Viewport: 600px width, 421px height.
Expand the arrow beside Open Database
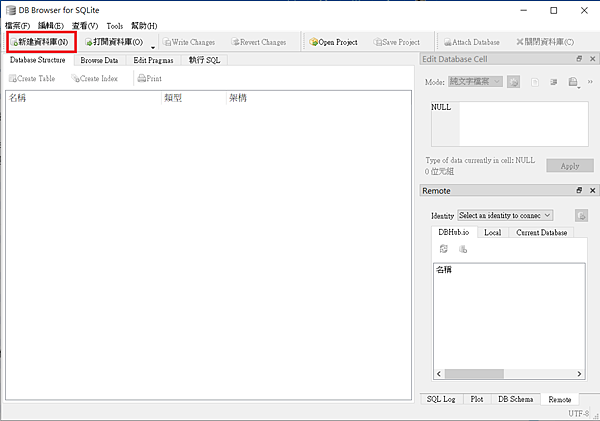pyautogui.click(x=153, y=47)
